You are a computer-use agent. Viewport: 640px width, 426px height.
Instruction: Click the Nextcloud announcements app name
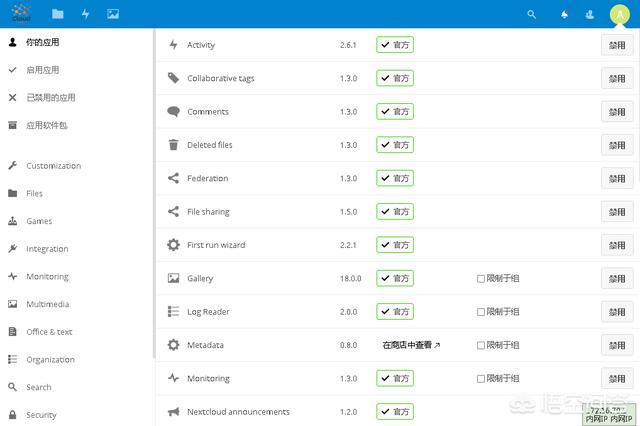point(238,412)
